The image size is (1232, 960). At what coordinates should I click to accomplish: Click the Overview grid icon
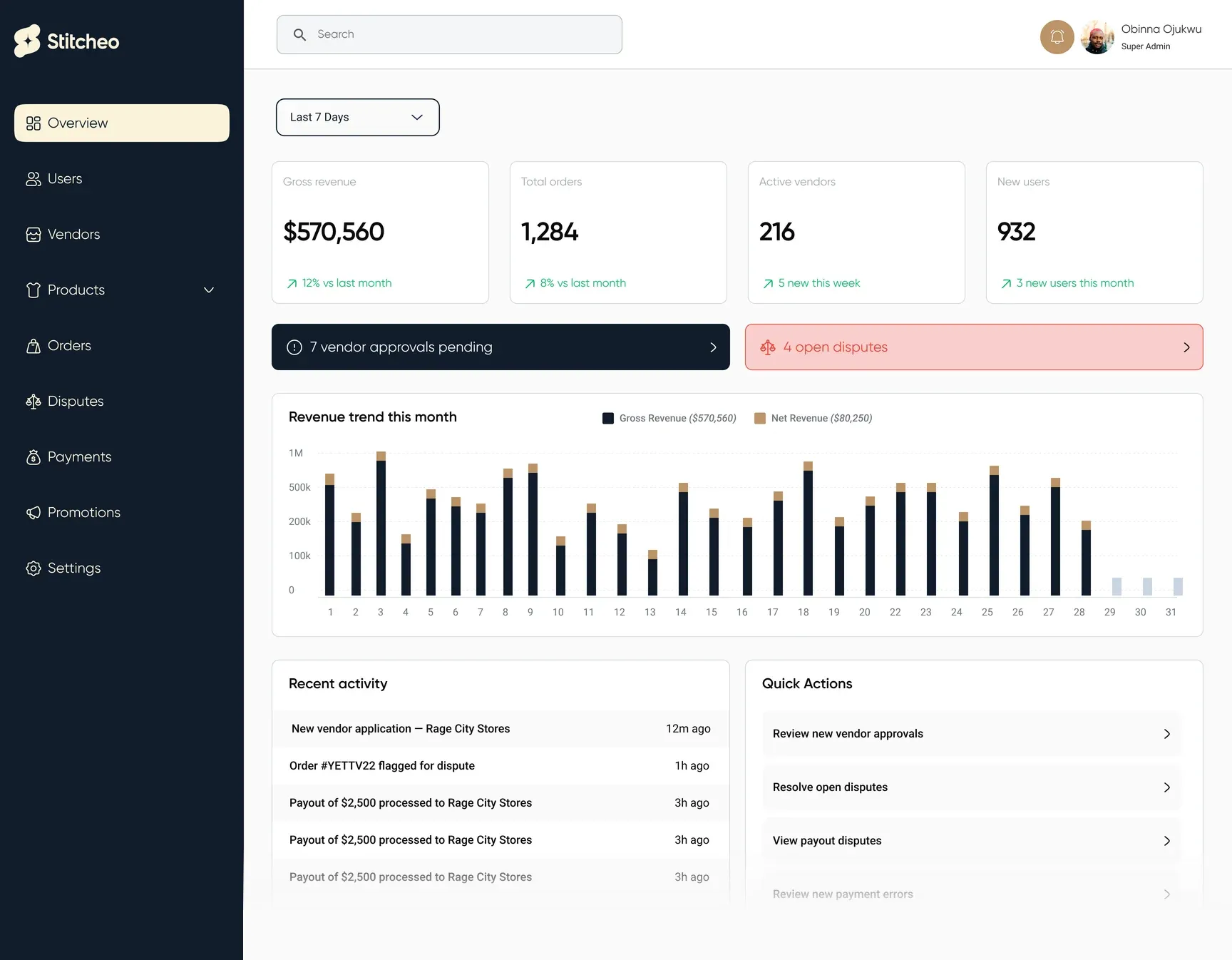pos(34,123)
